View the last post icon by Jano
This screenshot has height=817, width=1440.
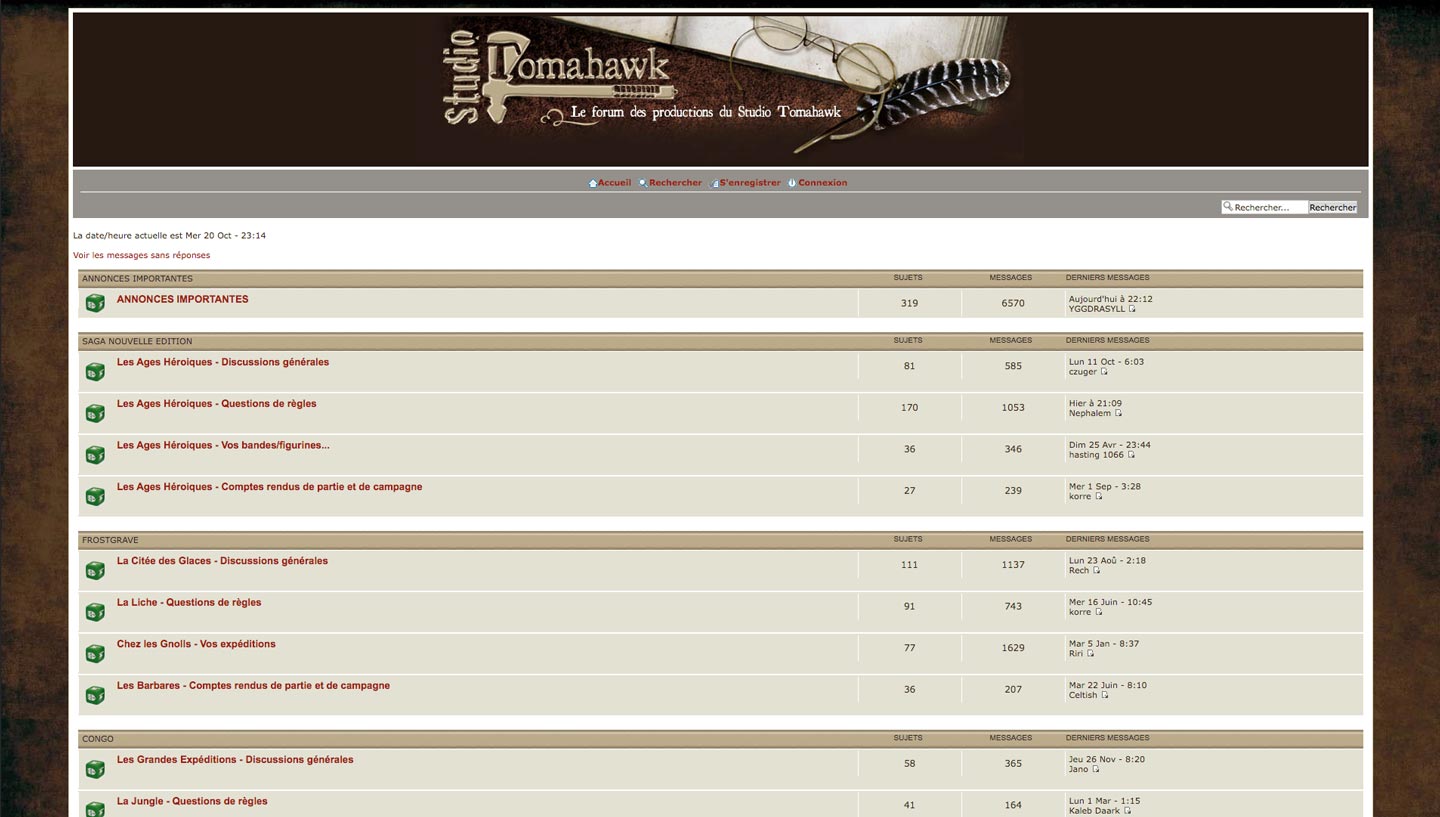pos(1095,770)
